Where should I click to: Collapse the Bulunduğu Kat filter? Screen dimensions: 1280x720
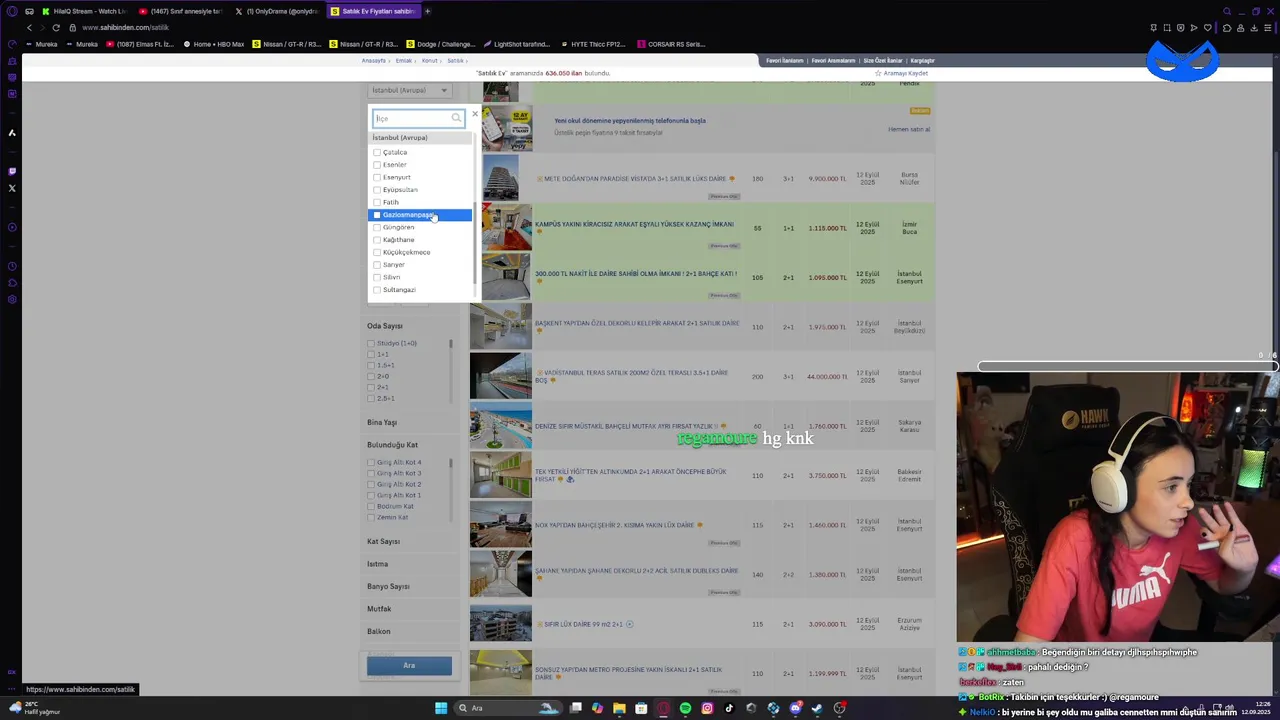point(393,445)
